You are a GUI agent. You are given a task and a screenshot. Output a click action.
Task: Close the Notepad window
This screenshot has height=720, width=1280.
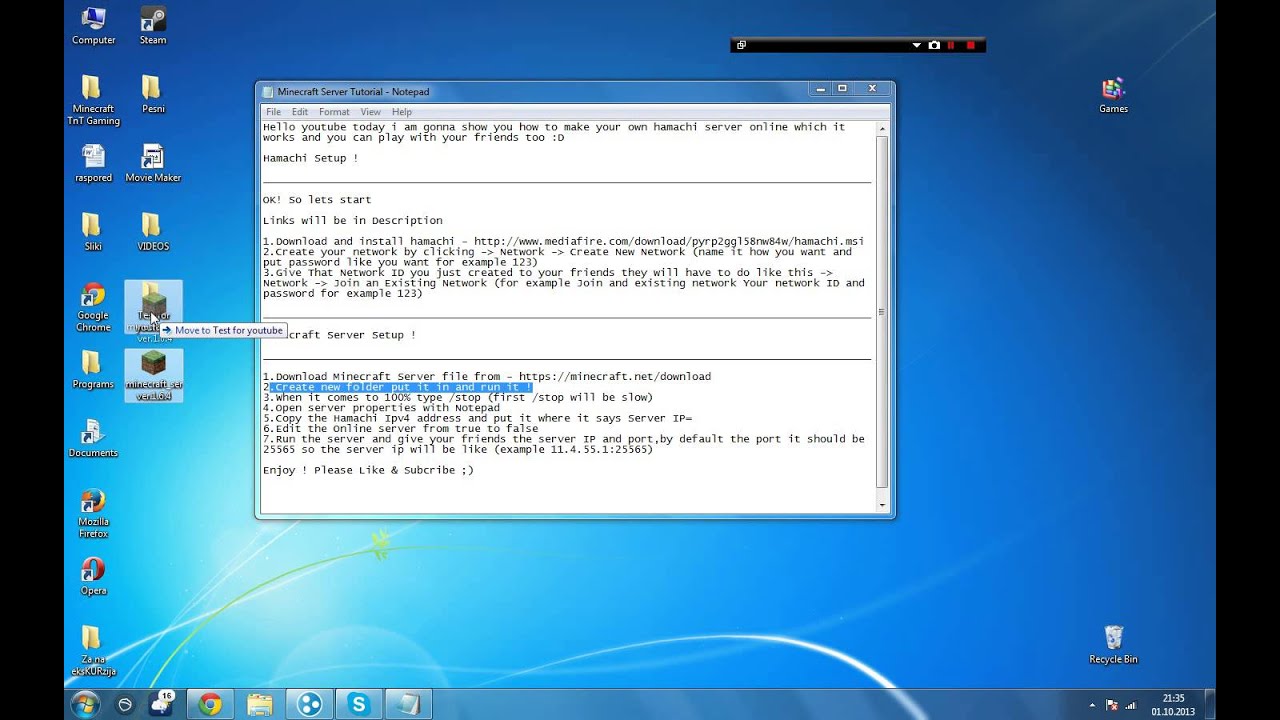(x=872, y=89)
